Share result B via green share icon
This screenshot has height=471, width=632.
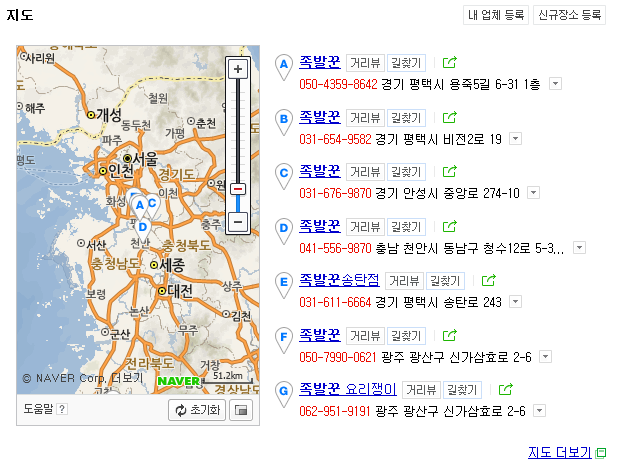pyautogui.click(x=449, y=117)
